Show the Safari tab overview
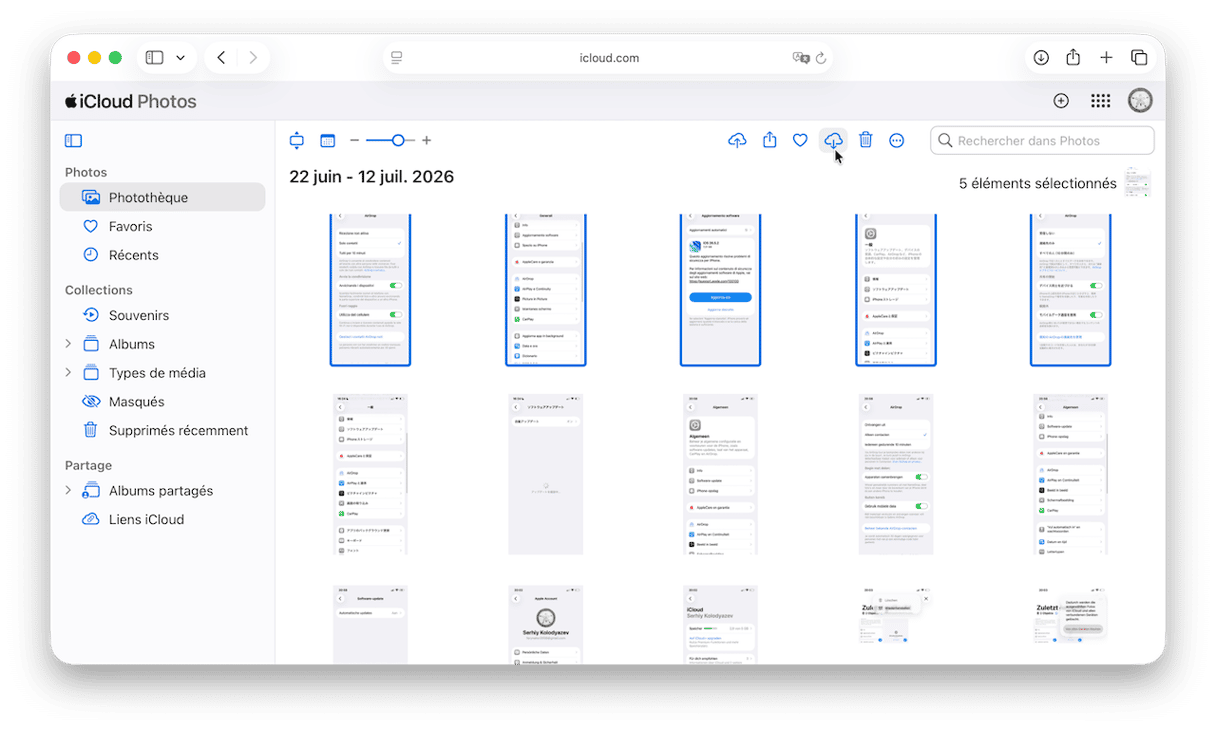This screenshot has width=1216, height=731. tap(1139, 58)
